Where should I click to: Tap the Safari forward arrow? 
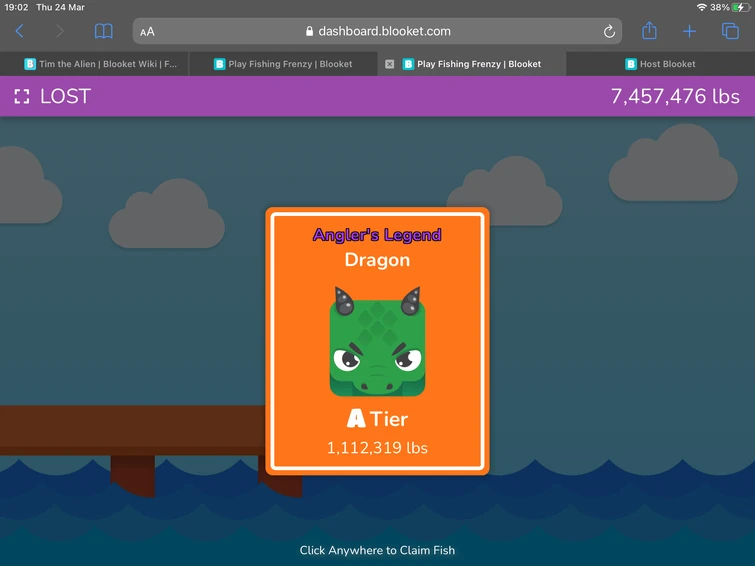tap(60, 31)
